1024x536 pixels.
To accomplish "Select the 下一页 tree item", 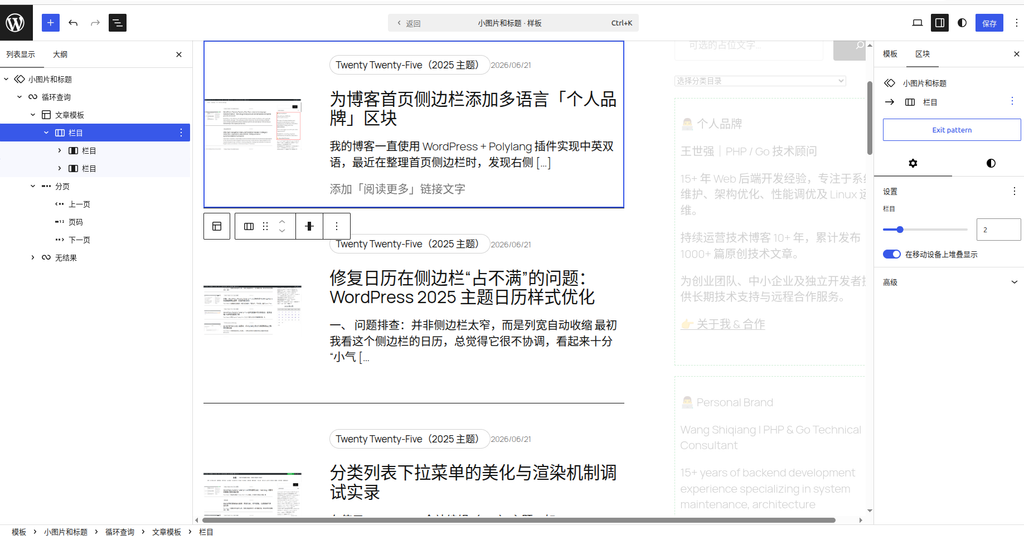I will (79, 240).
